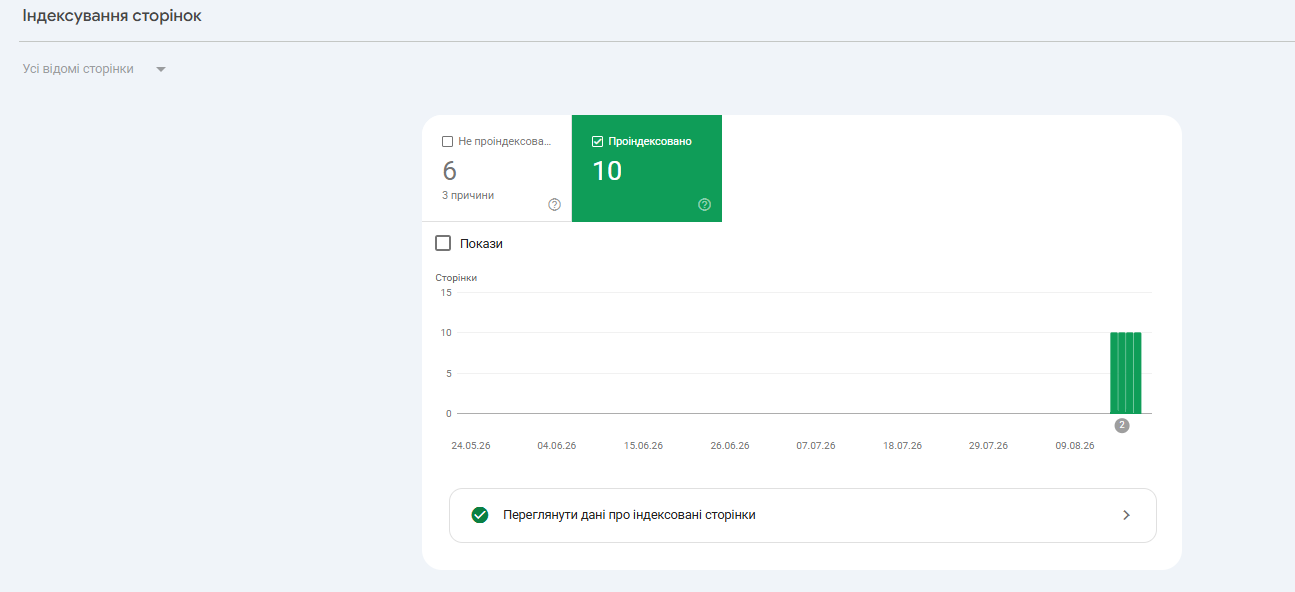The image size is (1295, 592).
Task: Open Усі відомі сторінки dropdown arrow
Action: 161,69
